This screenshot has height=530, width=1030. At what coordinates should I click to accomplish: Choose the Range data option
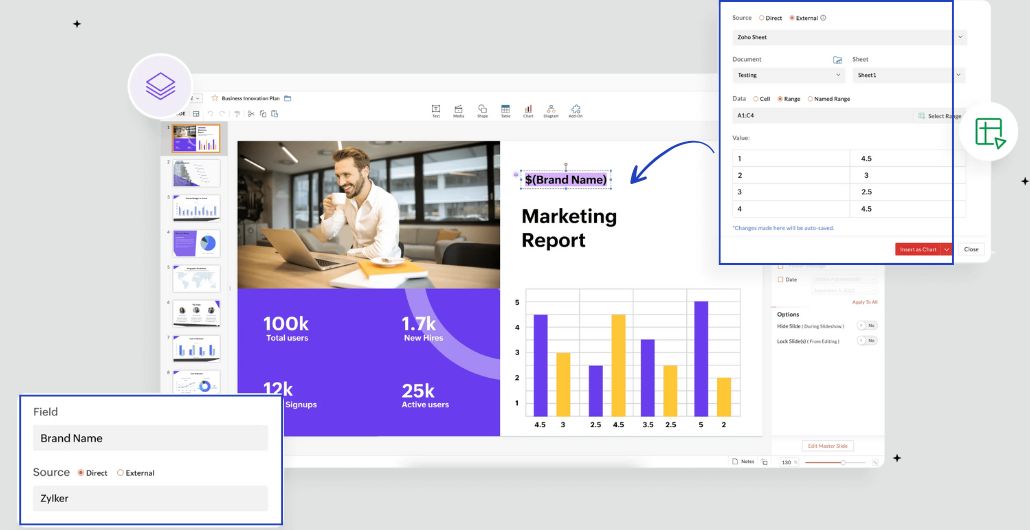click(780, 99)
